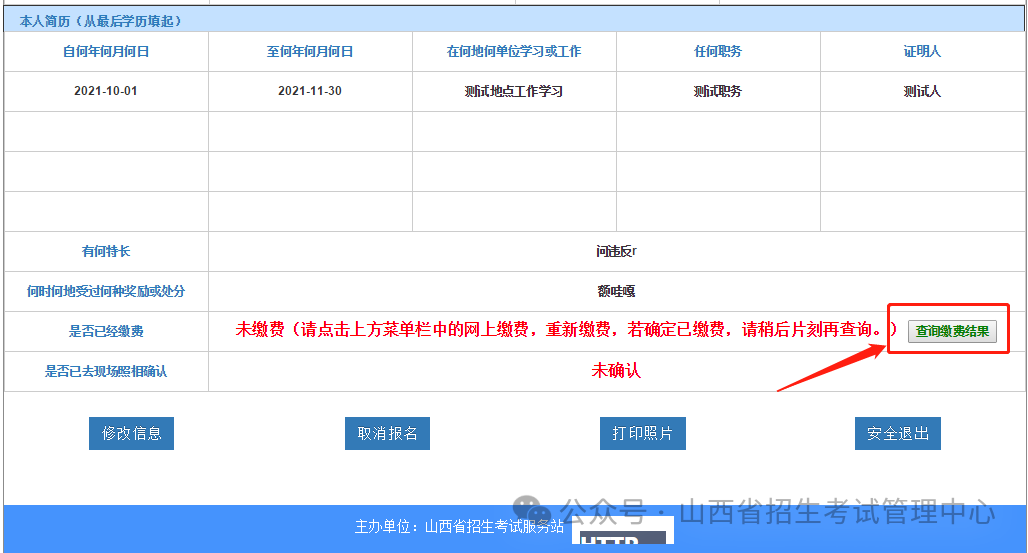
Task: Click the 何时何地受过何种奖励或处分 label
Action: (x=106, y=291)
